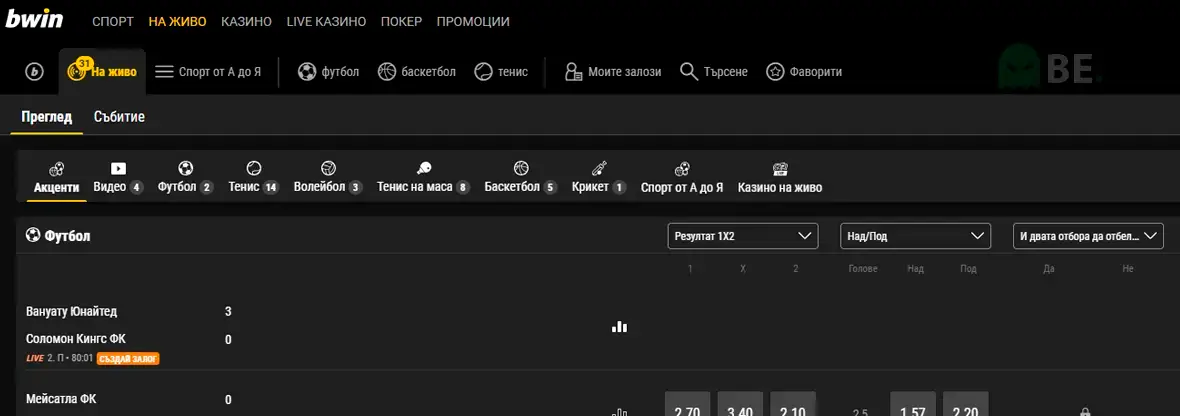Expand И двата отбора да отбележат dropdown
The height and width of the screenshot is (416, 1180).
tap(1088, 236)
